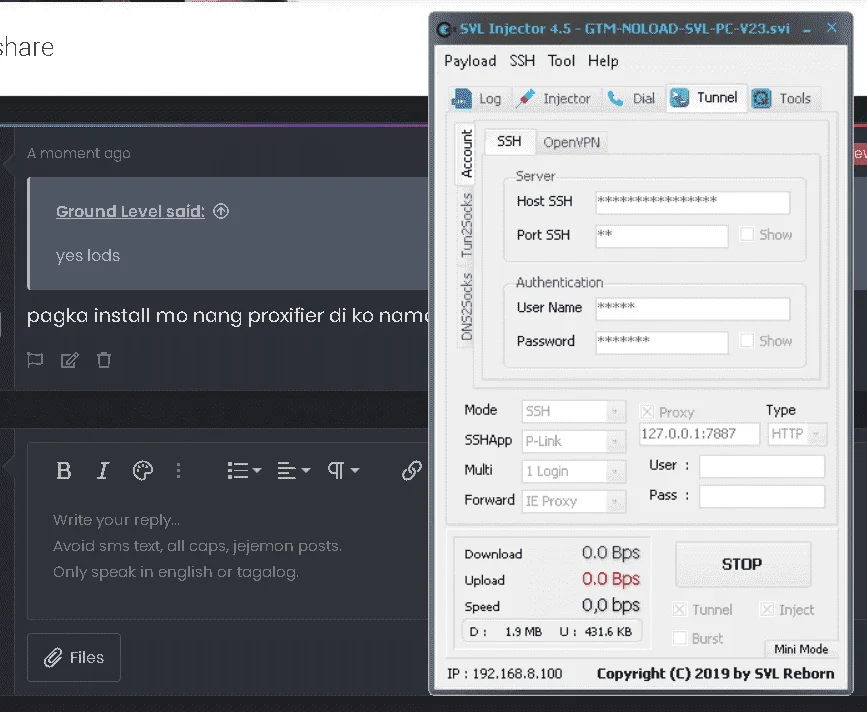
Task: Enable Show checkbox next to Password
Action: [746, 341]
